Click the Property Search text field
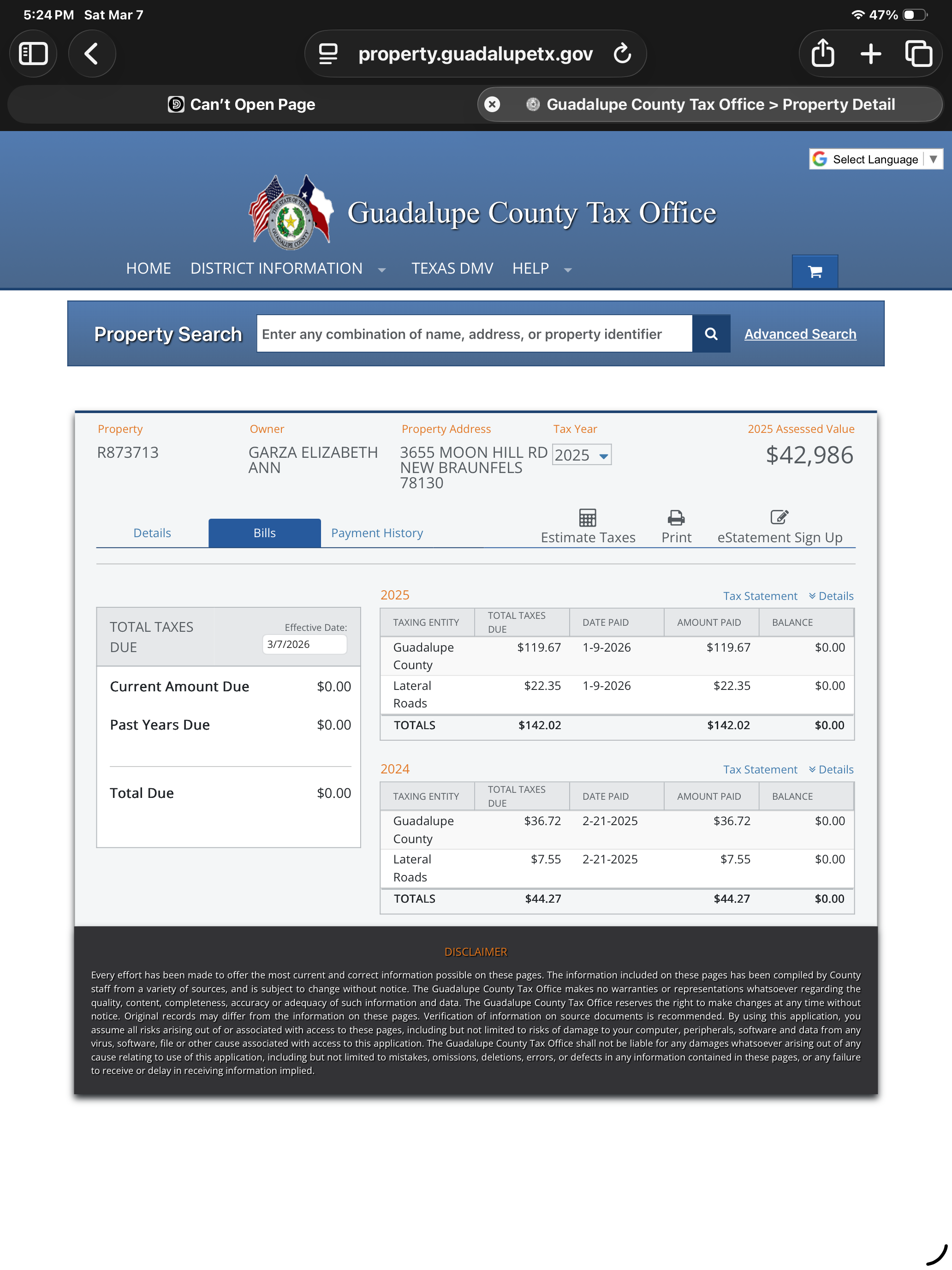952x1270 pixels. pyautogui.click(x=474, y=334)
